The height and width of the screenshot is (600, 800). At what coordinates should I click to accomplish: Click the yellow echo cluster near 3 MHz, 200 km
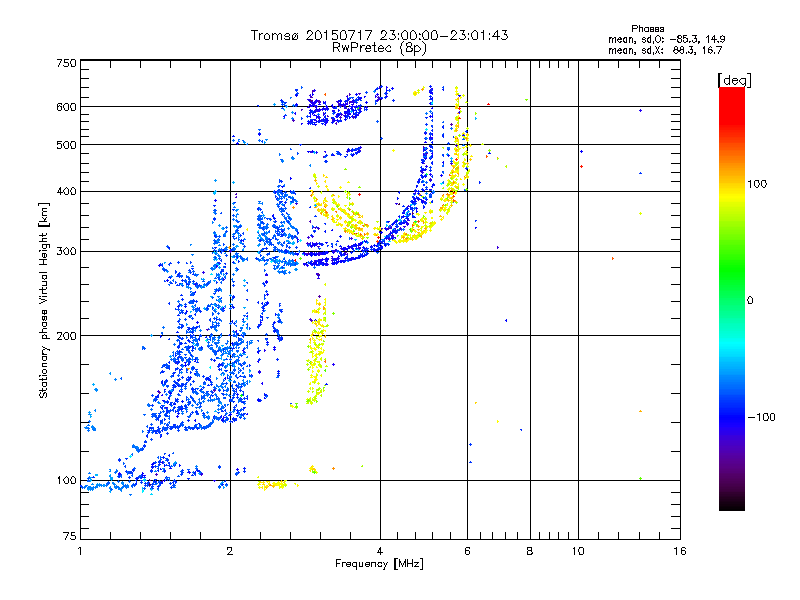(x=317, y=352)
